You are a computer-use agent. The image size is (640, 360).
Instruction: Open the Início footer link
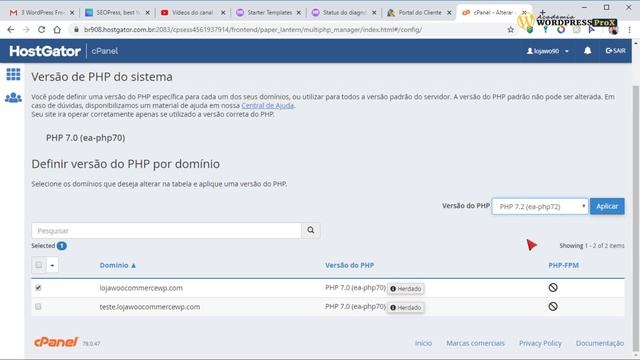(423, 343)
